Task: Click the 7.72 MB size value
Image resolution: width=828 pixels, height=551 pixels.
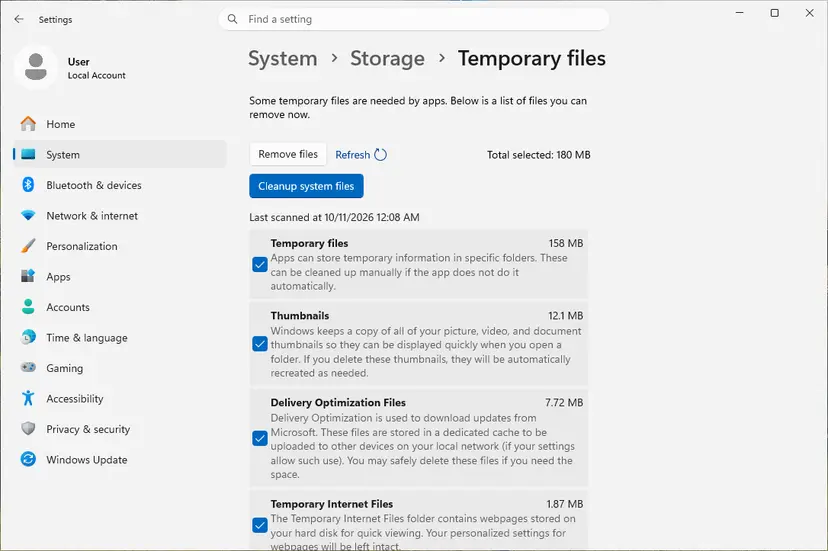Action: click(564, 402)
